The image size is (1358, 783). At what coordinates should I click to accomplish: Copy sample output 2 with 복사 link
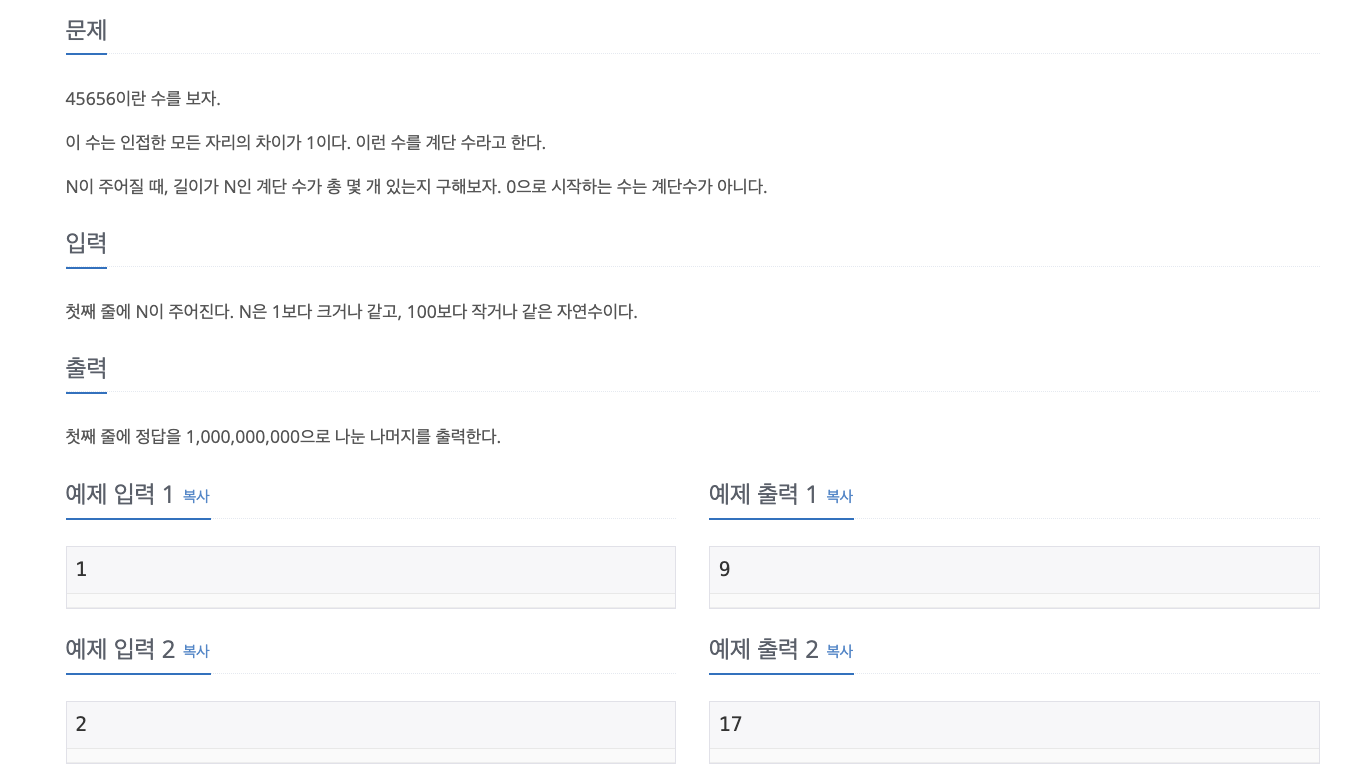pos(839,651)
